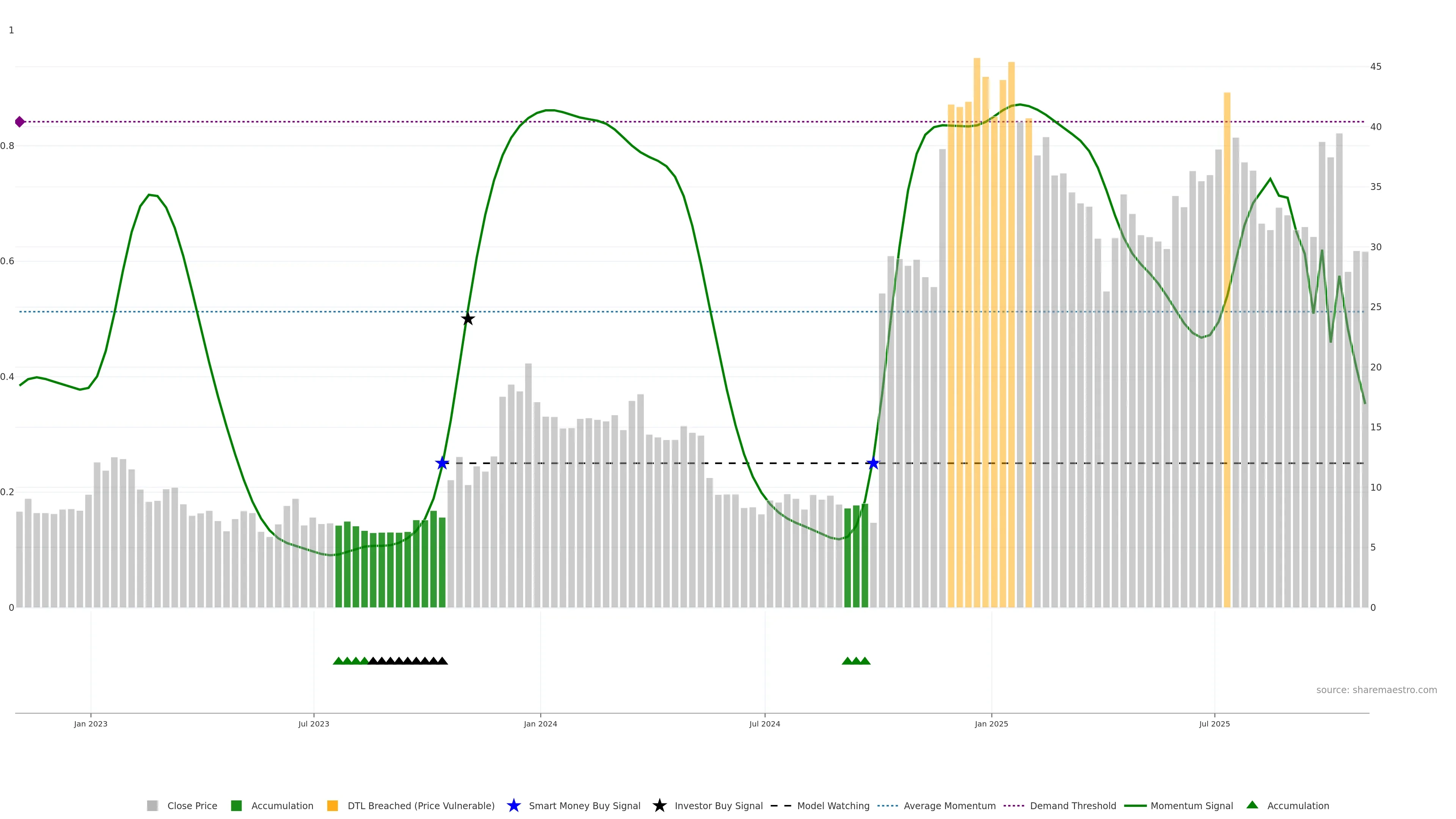Screen dimensions: 1456x819
Task: Click the green Accumulation legend swatch
Action: tap(236, 805)
